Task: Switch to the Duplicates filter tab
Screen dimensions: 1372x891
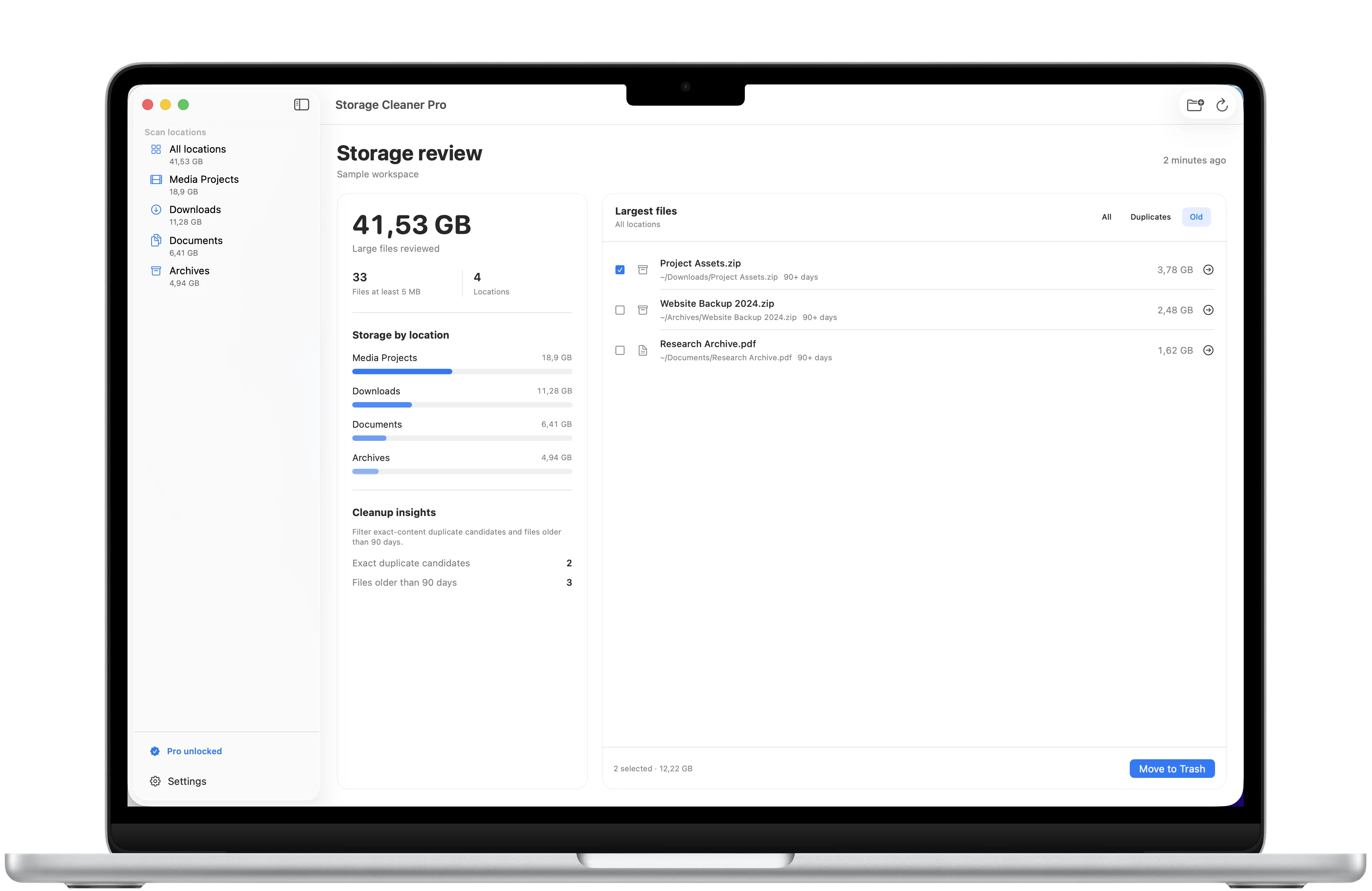Action: click(x=1150, y=217)
